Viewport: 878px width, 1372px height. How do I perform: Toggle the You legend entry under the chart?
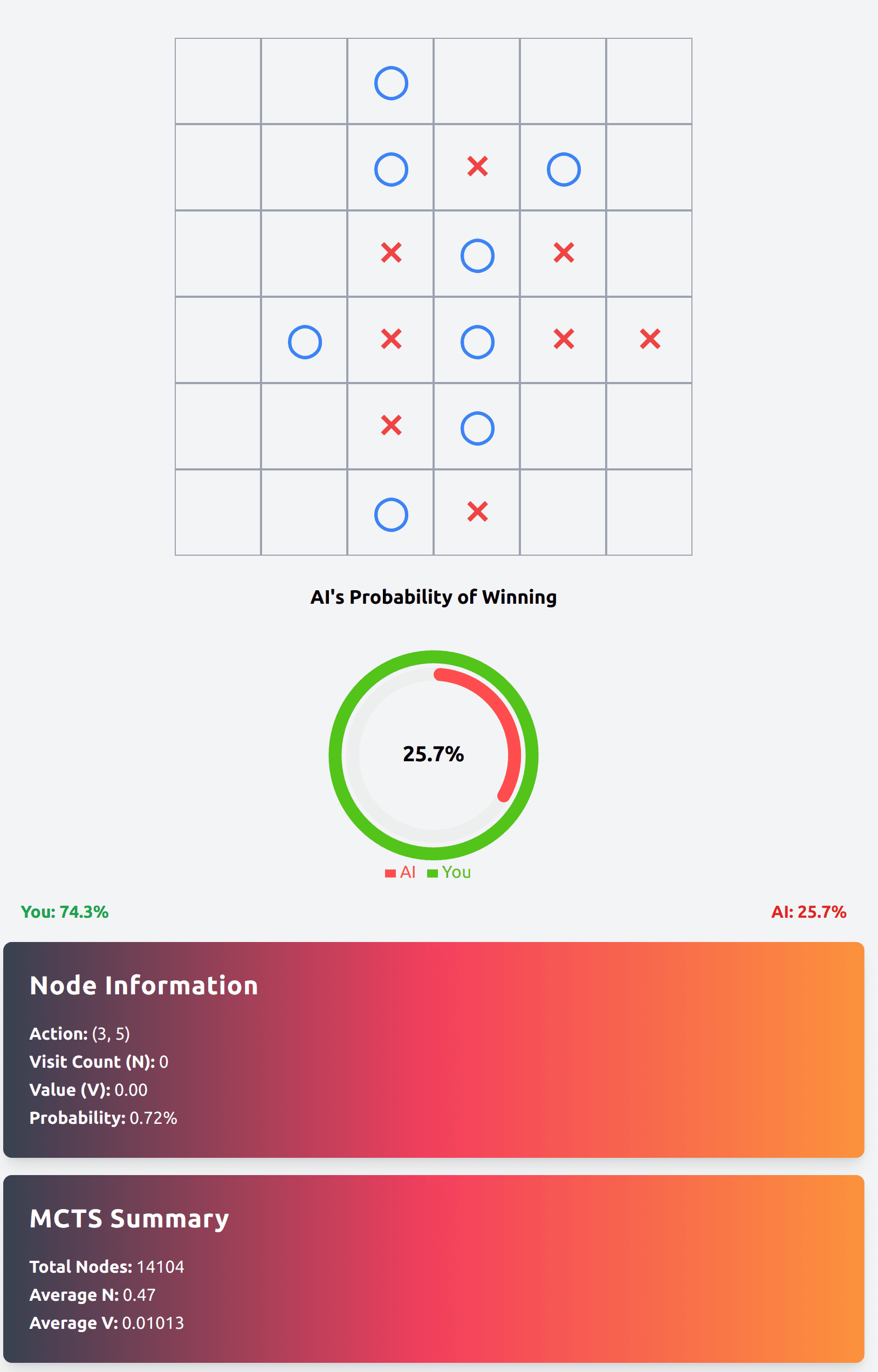click(449, 872)
